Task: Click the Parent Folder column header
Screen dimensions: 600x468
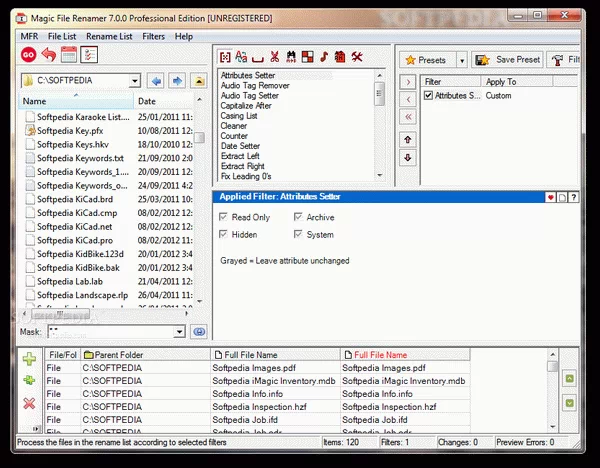Action: (x=145, y=355)
